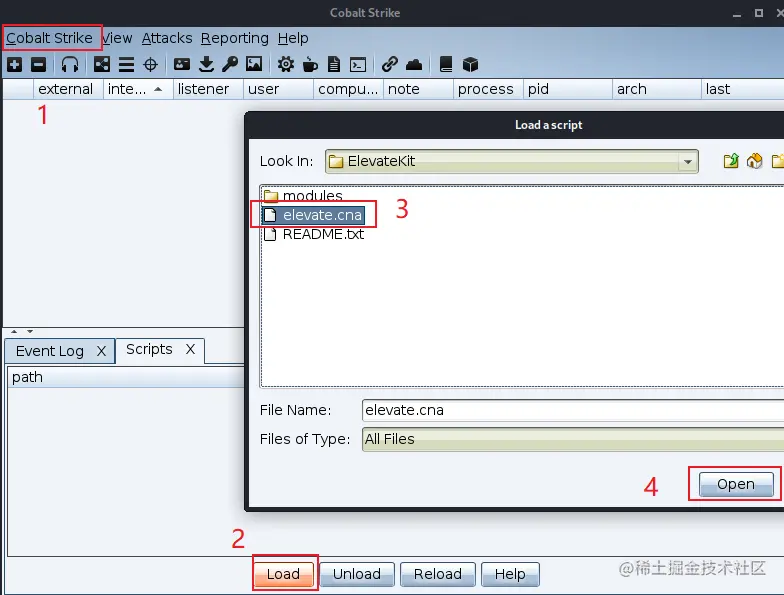The image size is (784, 595).
Task: Sort by the process column header
Action: coord(488,89)
